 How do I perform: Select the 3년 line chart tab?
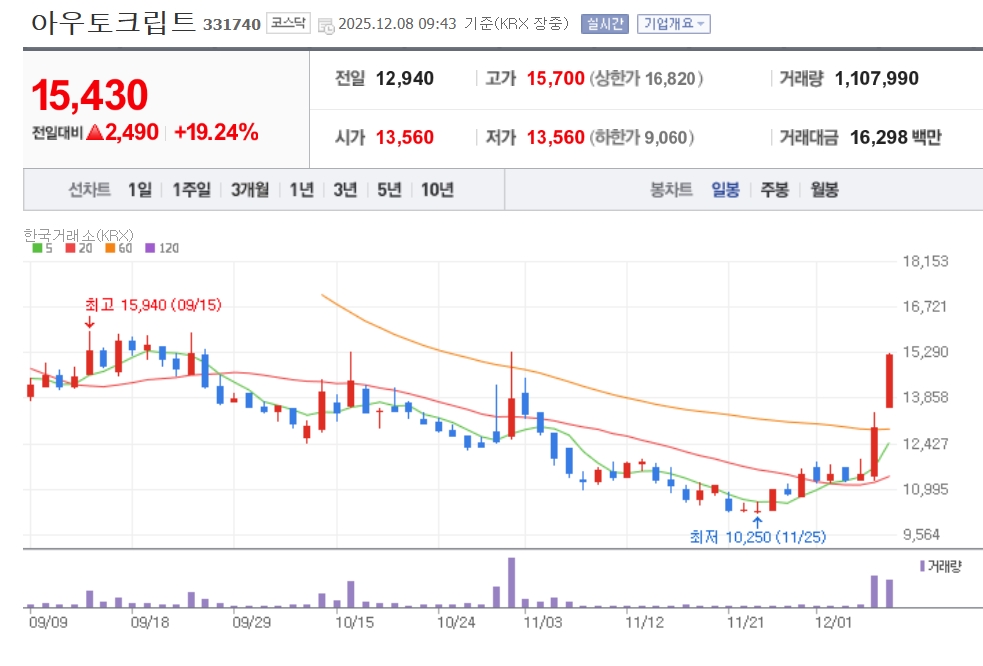pos(345,189)
